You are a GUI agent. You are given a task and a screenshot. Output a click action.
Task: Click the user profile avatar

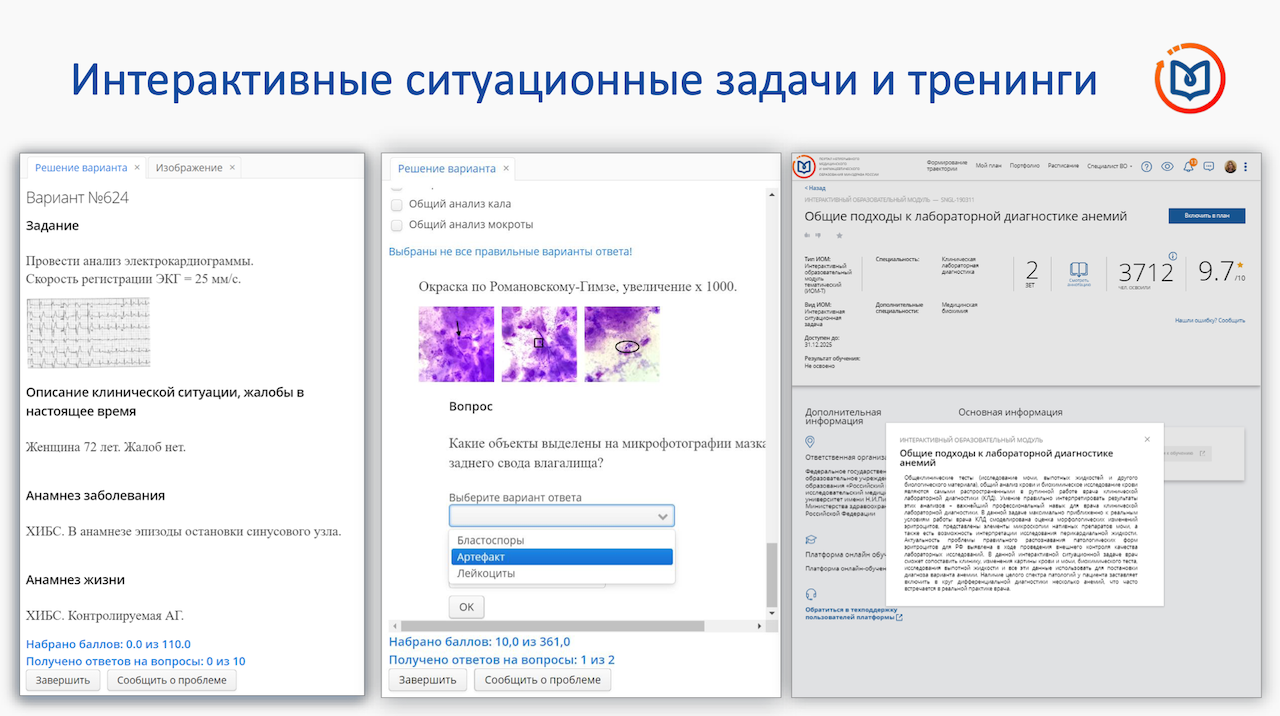tap(1230, 166)
